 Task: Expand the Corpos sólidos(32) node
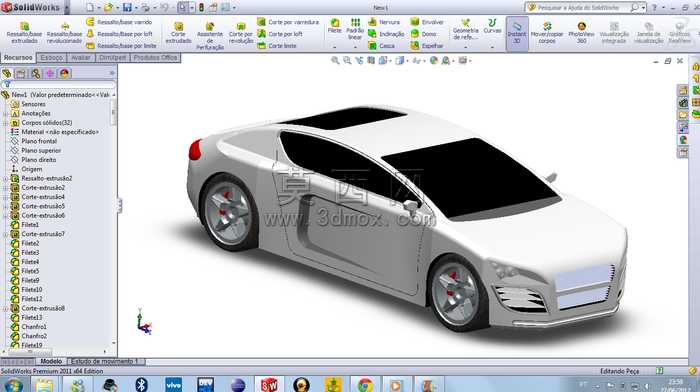(5, 122)
